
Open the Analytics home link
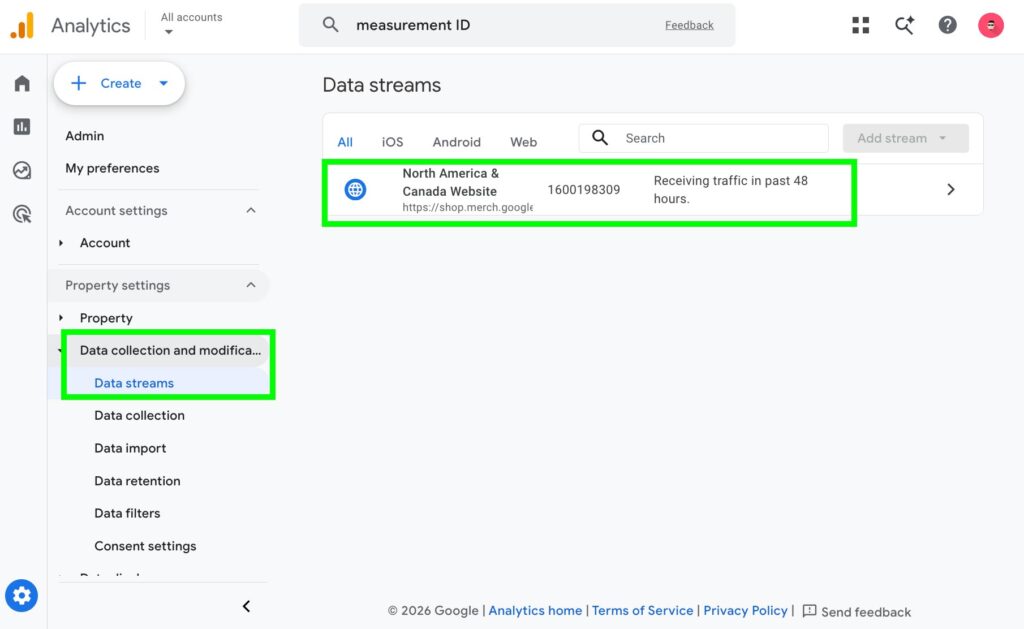point(535,611)
